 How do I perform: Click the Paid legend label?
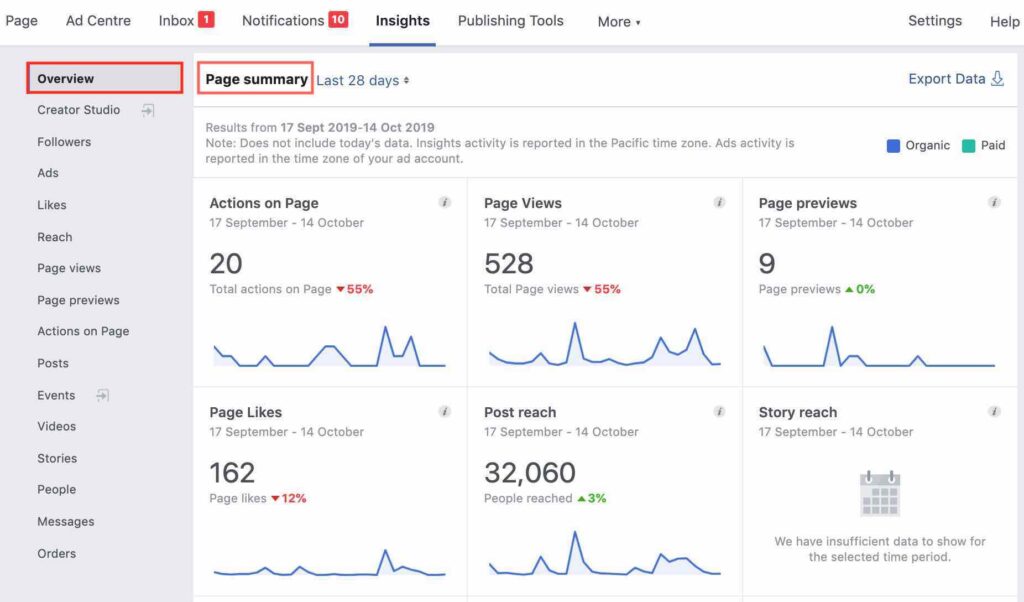993,146
